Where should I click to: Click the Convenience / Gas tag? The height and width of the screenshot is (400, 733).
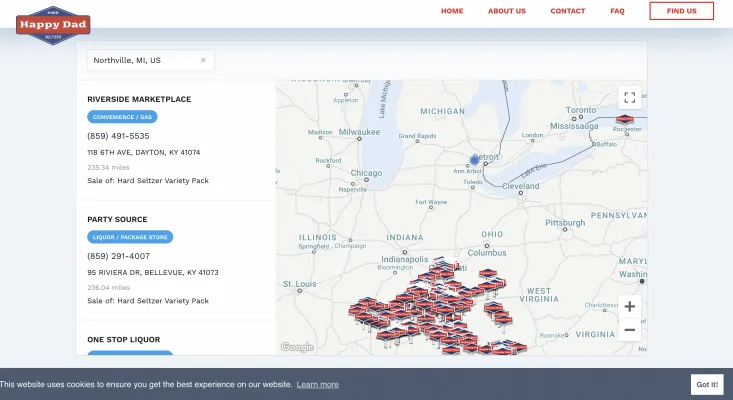click(x=122, y=117)
